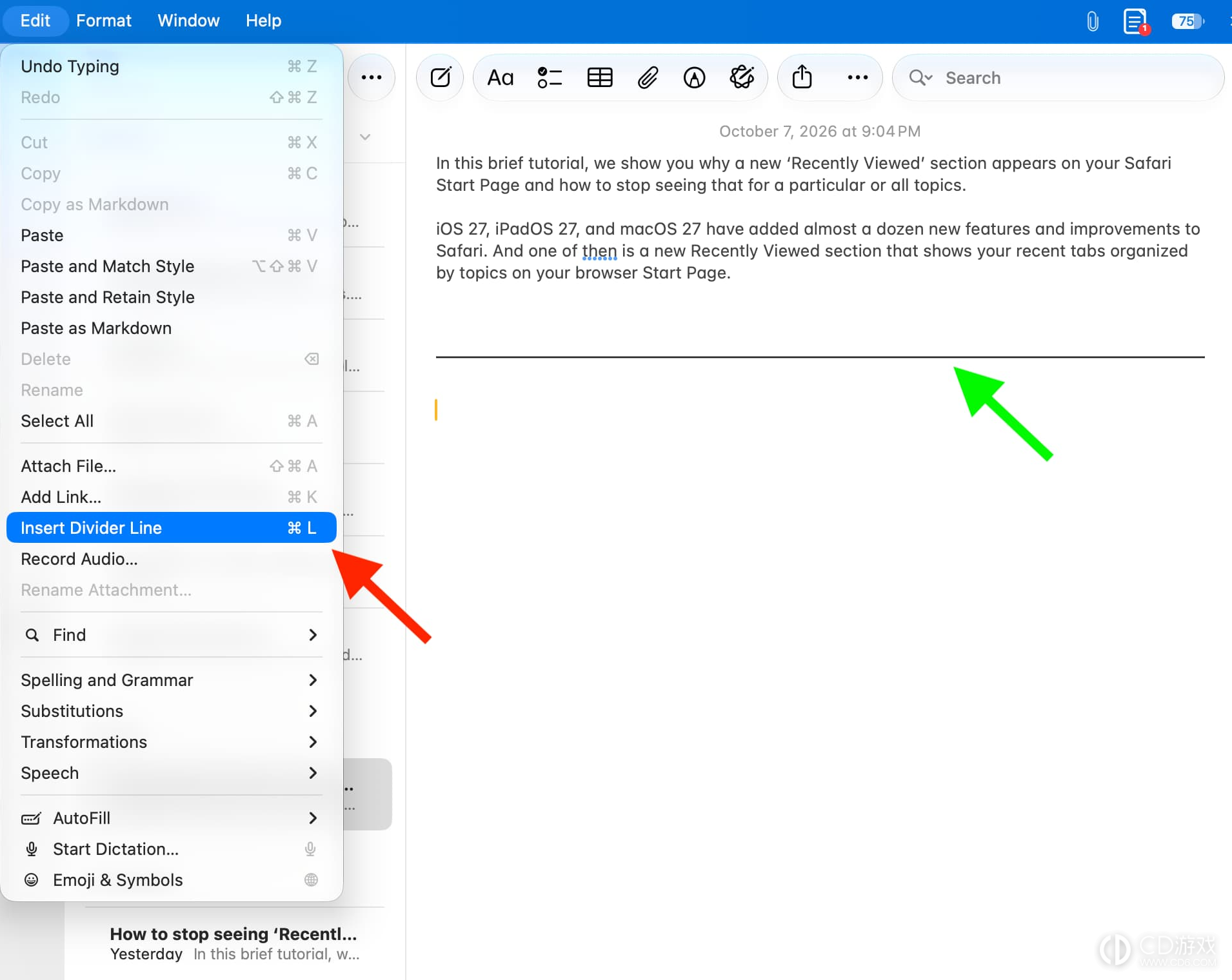Image resolution: width=1232 pixels, height=980 pixels.
Task: Insert a checklist using the checklist icon
Action: [x=550, y=77]
